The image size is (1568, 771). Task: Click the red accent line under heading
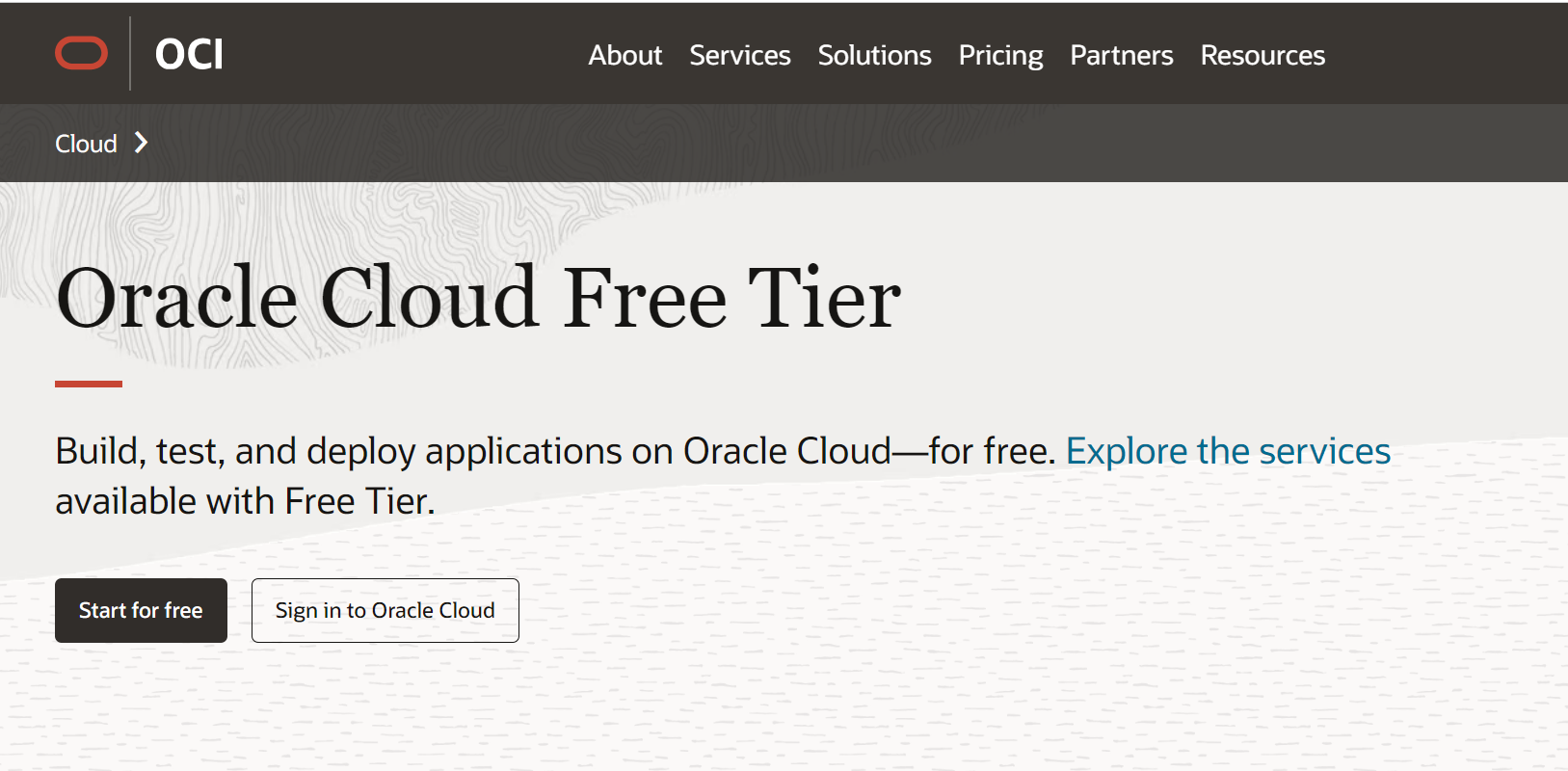point(89,384)
